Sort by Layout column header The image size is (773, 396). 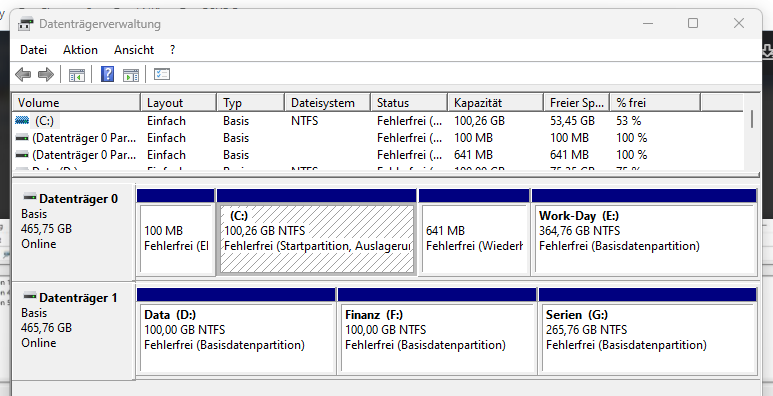178,103
